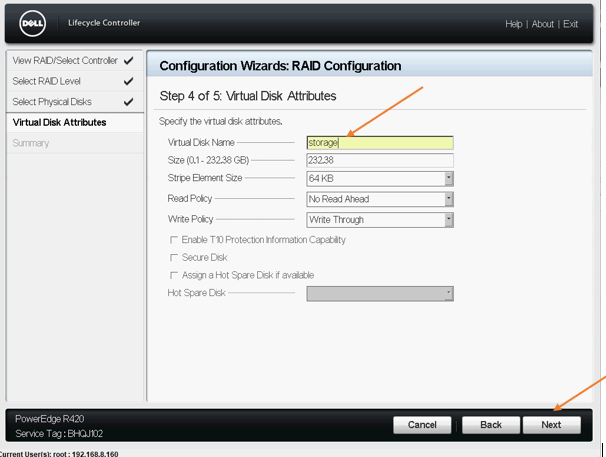The height and width of the screenshot is (457, 606).
Task: Click the 'PowerEdge R420' text
Action: tap(49, 419)
